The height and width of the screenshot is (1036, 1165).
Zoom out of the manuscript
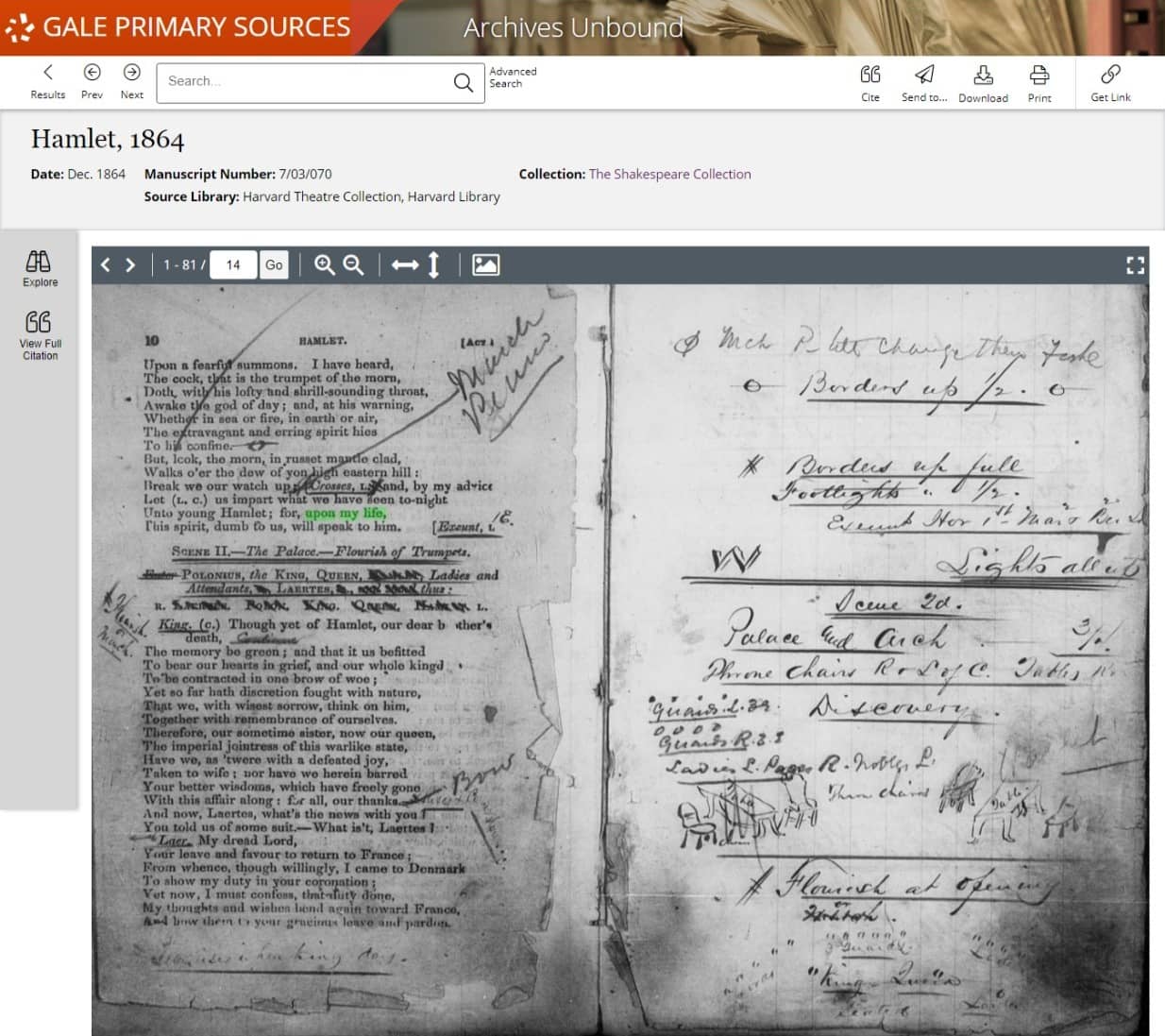[353, 265]
